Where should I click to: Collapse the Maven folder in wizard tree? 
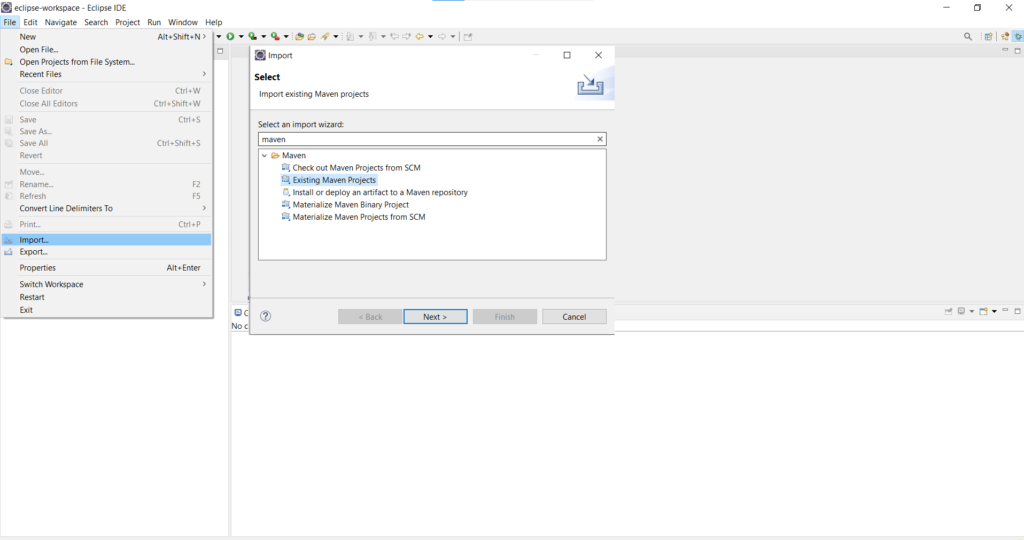[264, 155]
